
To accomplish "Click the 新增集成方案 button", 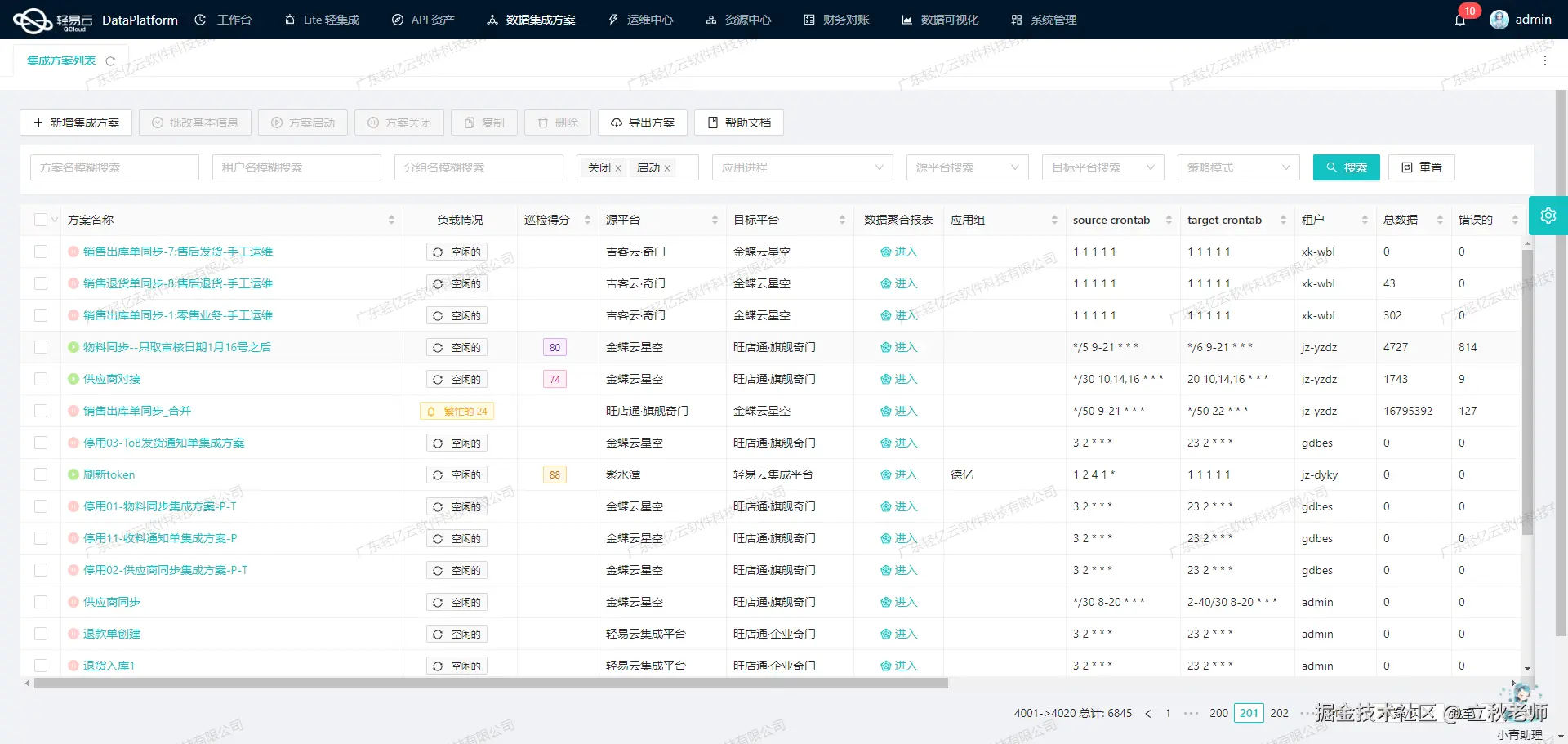I will (x=76, y=123).
